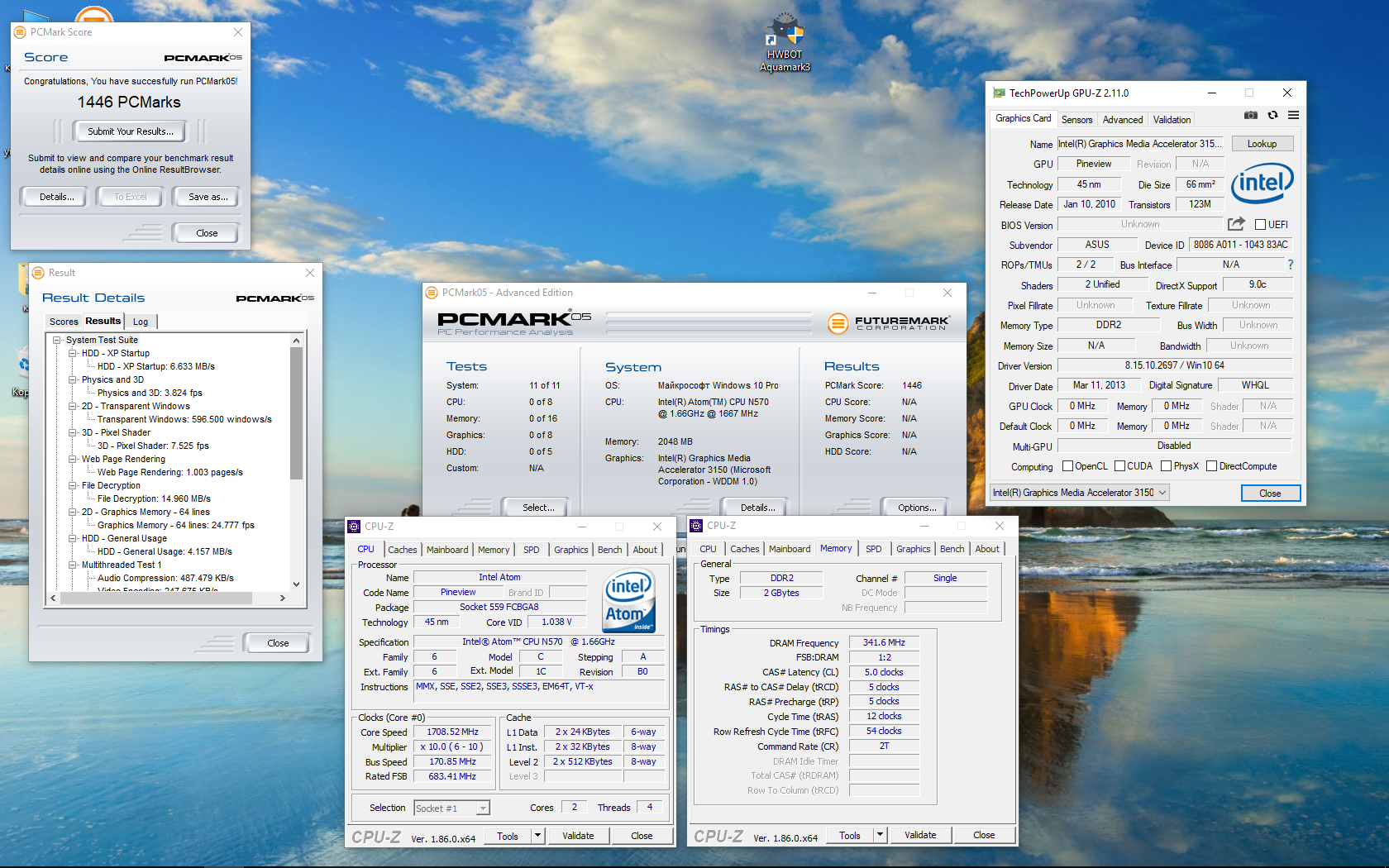Viewport: 1389px width, 868px height.
Task: Click scroll-right arrow in Result Details tree
Action: (x=282, y=598)
